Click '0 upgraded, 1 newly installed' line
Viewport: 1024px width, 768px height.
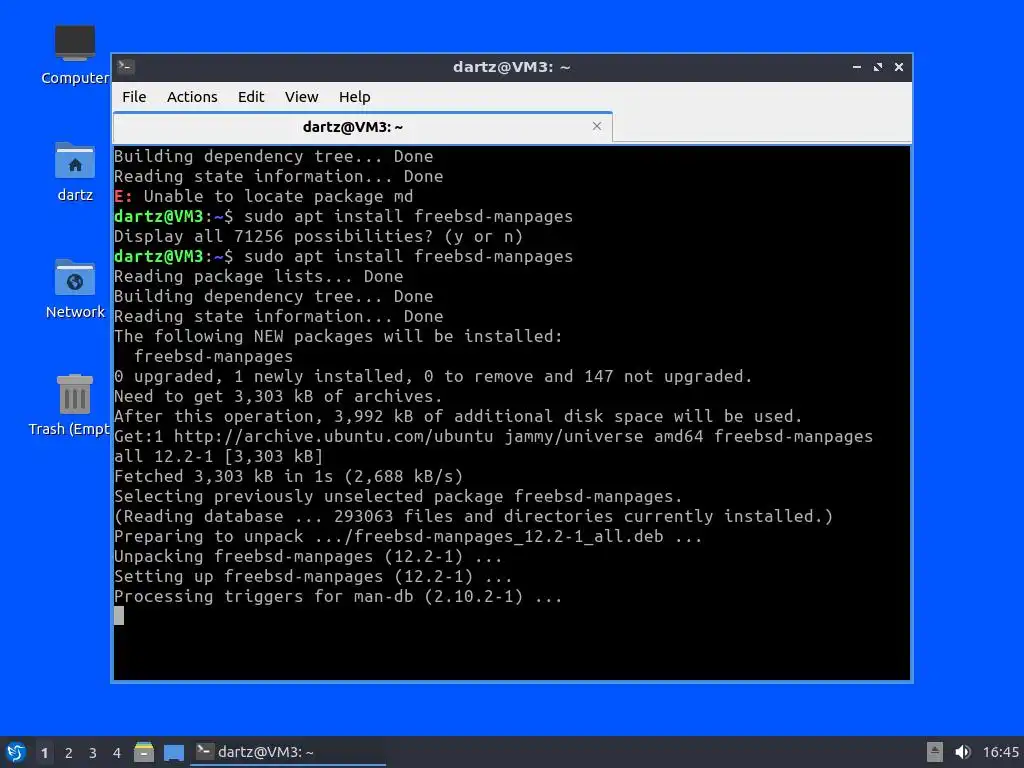pos(434,376)
